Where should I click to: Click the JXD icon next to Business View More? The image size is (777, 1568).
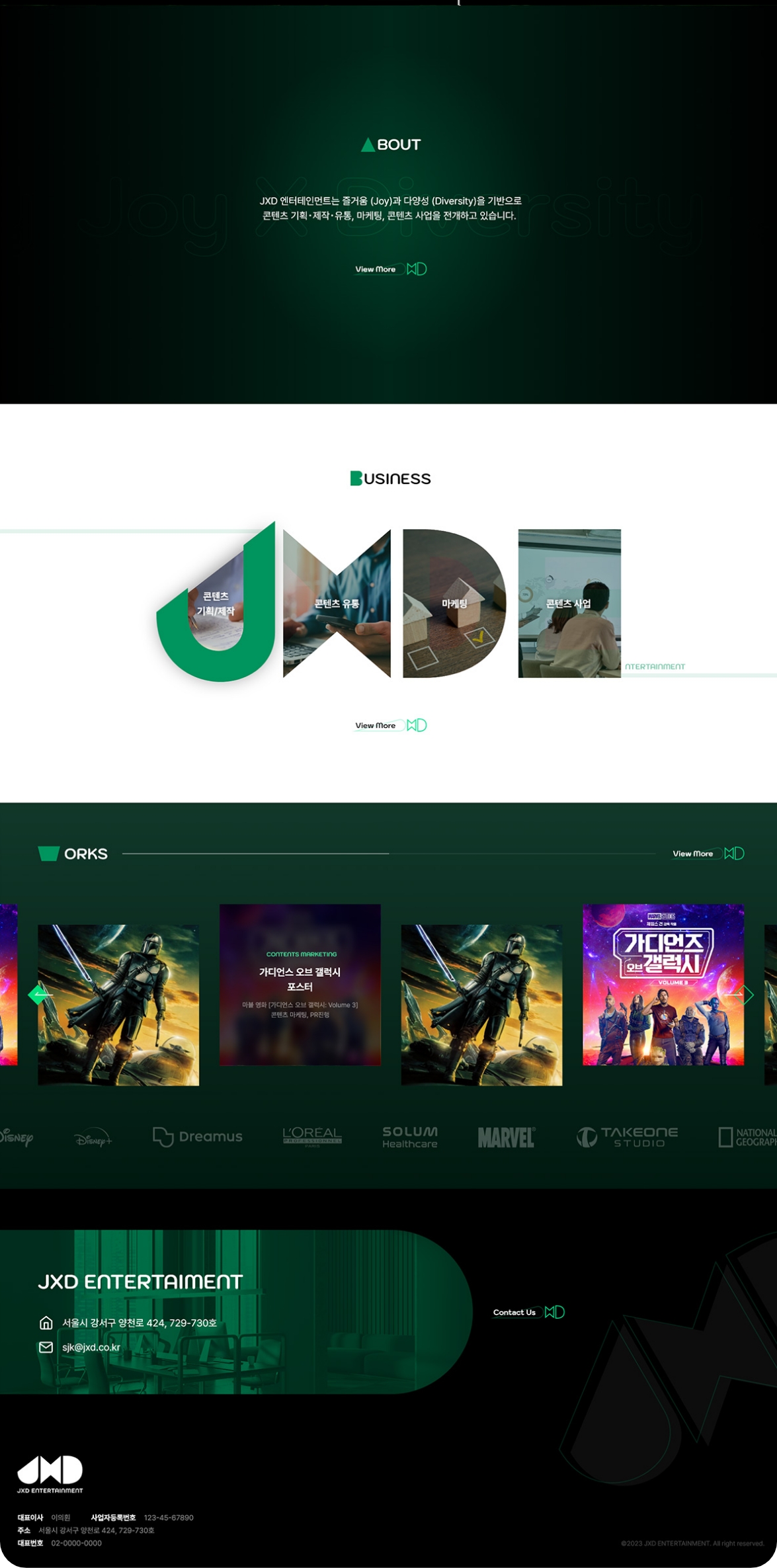417,725
